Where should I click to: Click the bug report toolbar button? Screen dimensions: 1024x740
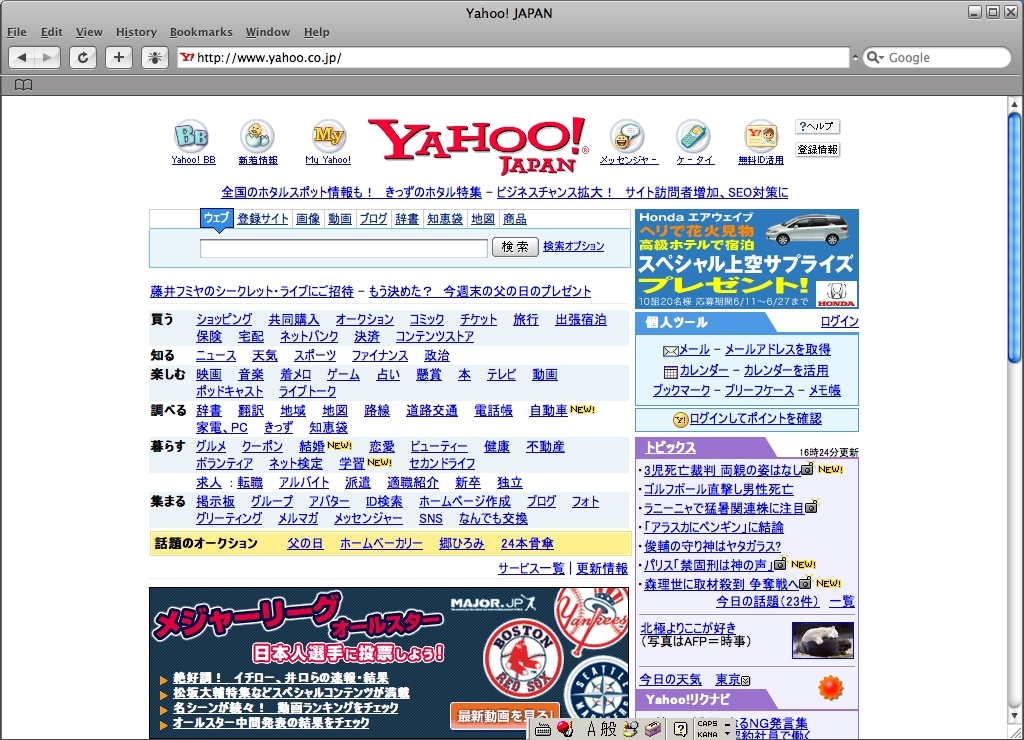(155, 57)
